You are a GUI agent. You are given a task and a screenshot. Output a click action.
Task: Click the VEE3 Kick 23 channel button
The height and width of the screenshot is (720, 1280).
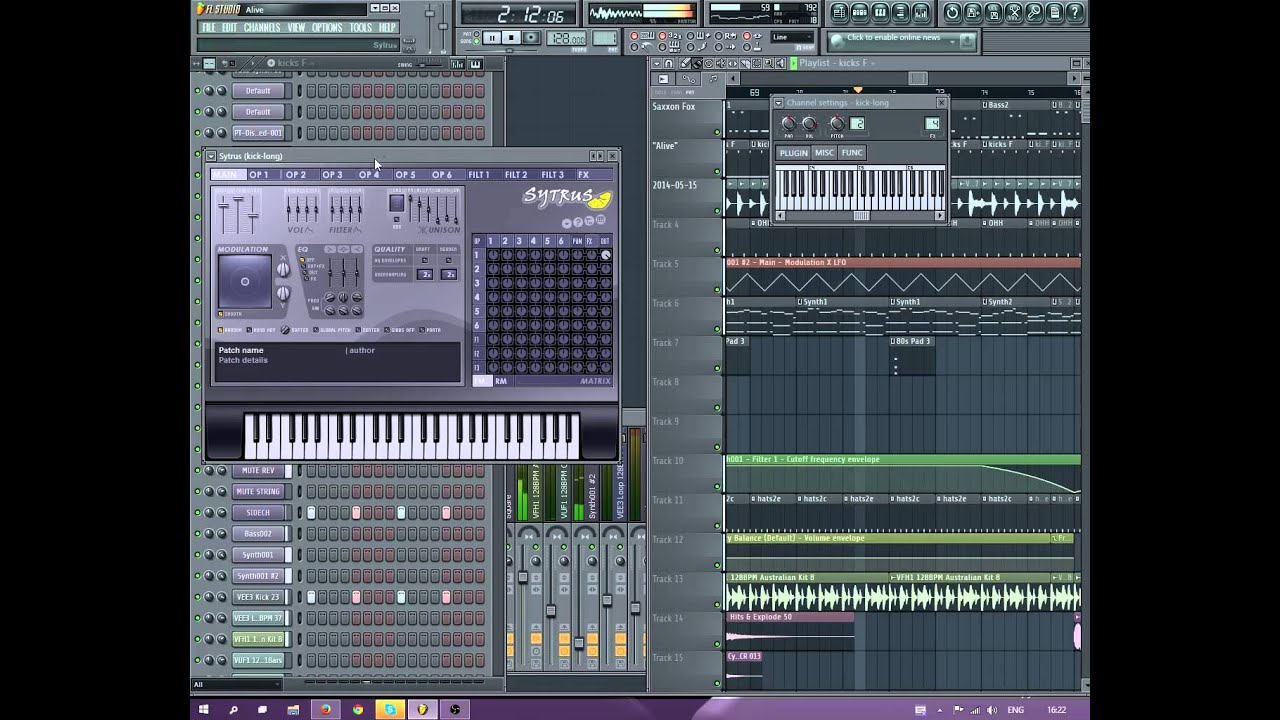click(x=258, y=597)
